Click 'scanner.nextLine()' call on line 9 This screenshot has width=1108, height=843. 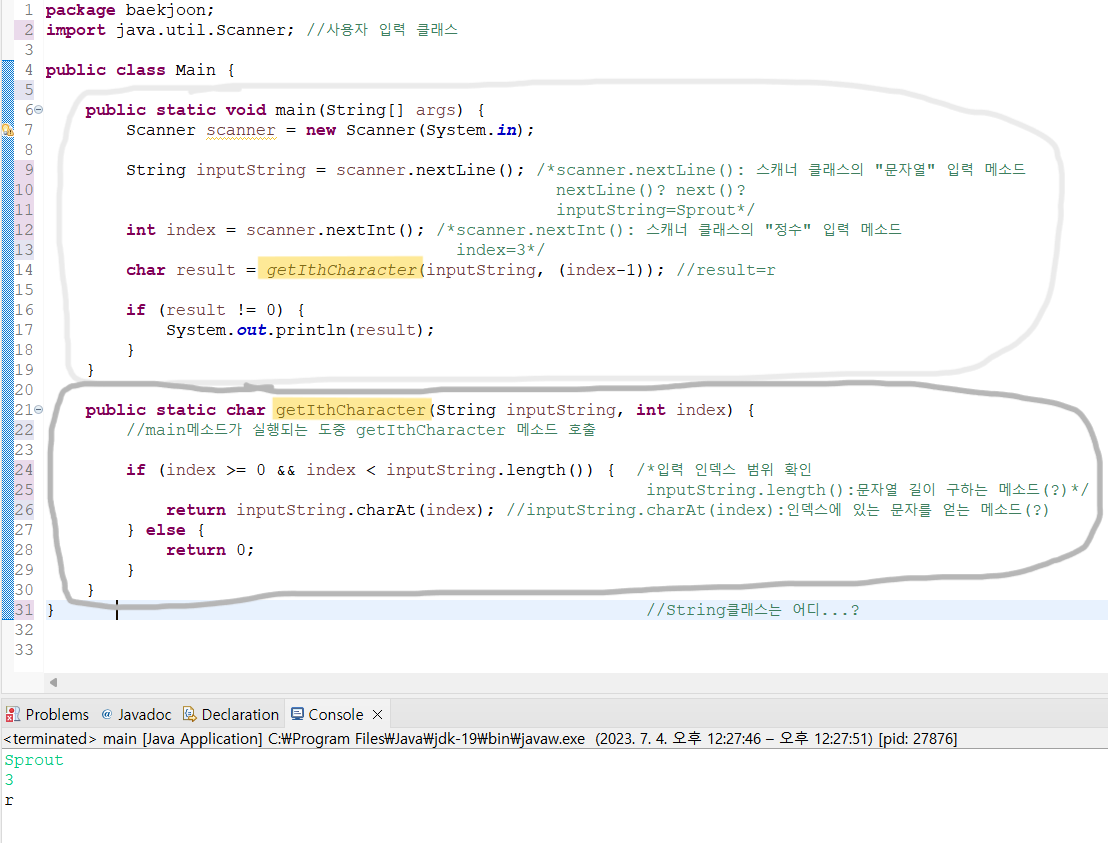[430, 170]
